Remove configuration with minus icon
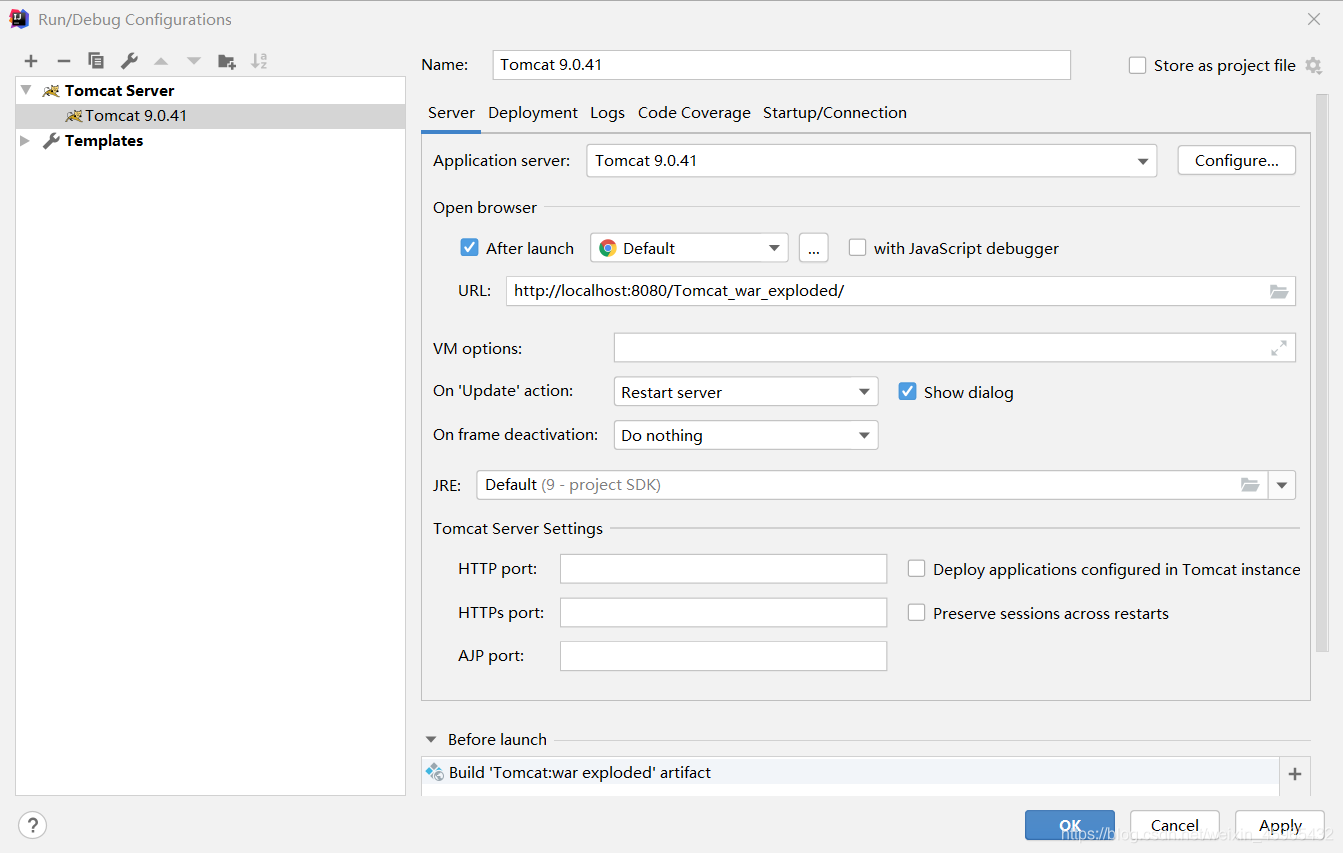This screenshot has width=1343, height=853. pyautogui.click(x=63, y=61)
